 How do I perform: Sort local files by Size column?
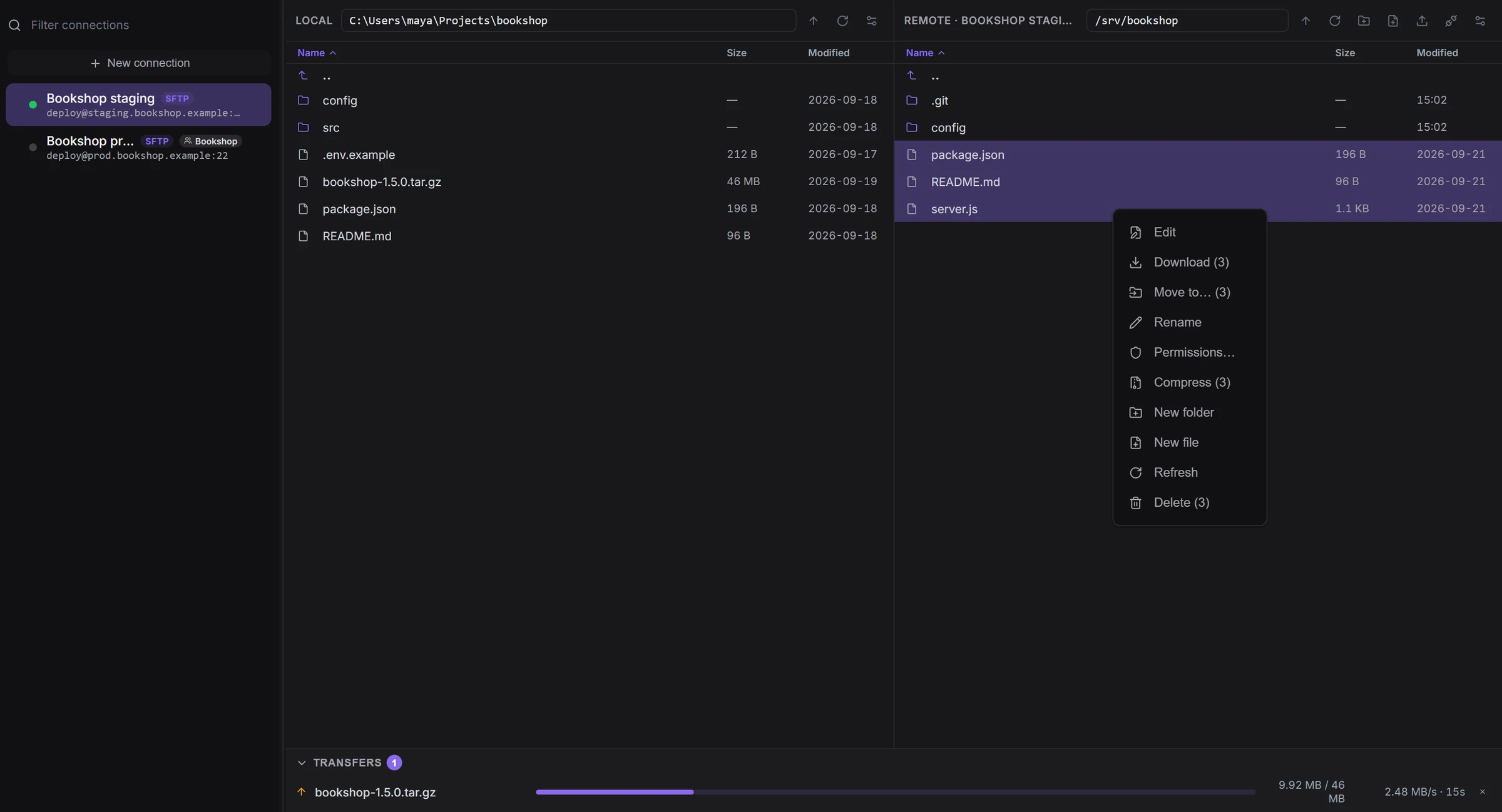click(x=736, y=53)
